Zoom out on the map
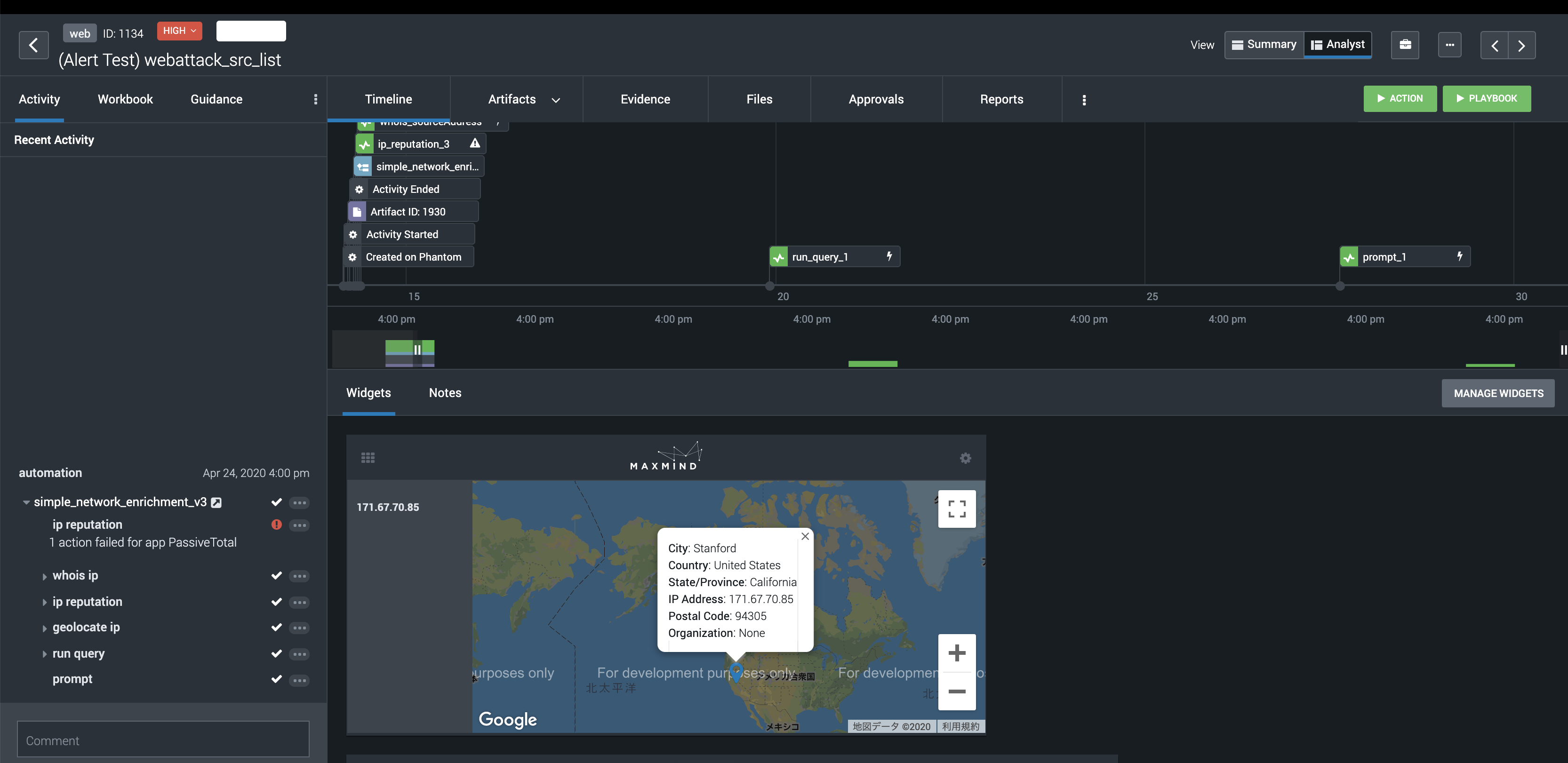The height and width of the screenshot is (763, 1568). 957,691
